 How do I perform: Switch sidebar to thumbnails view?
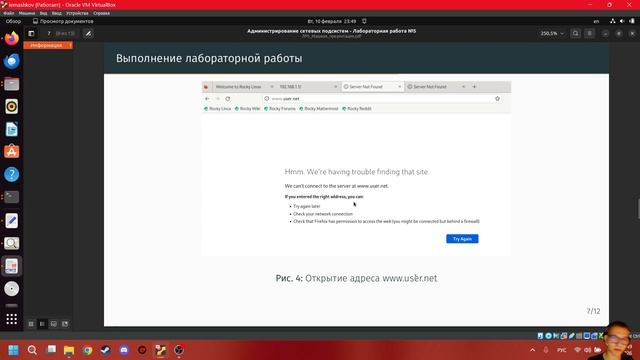31,324
